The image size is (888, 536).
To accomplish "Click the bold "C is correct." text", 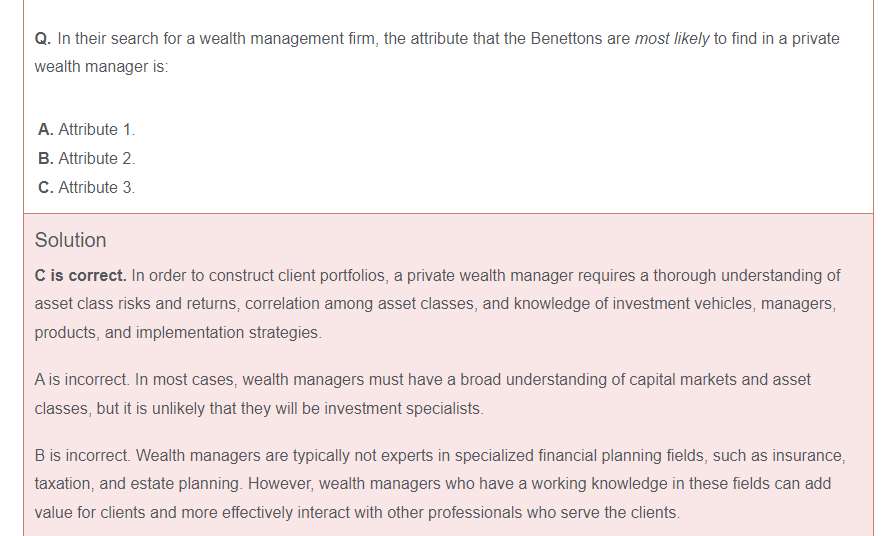I will 80,275.
